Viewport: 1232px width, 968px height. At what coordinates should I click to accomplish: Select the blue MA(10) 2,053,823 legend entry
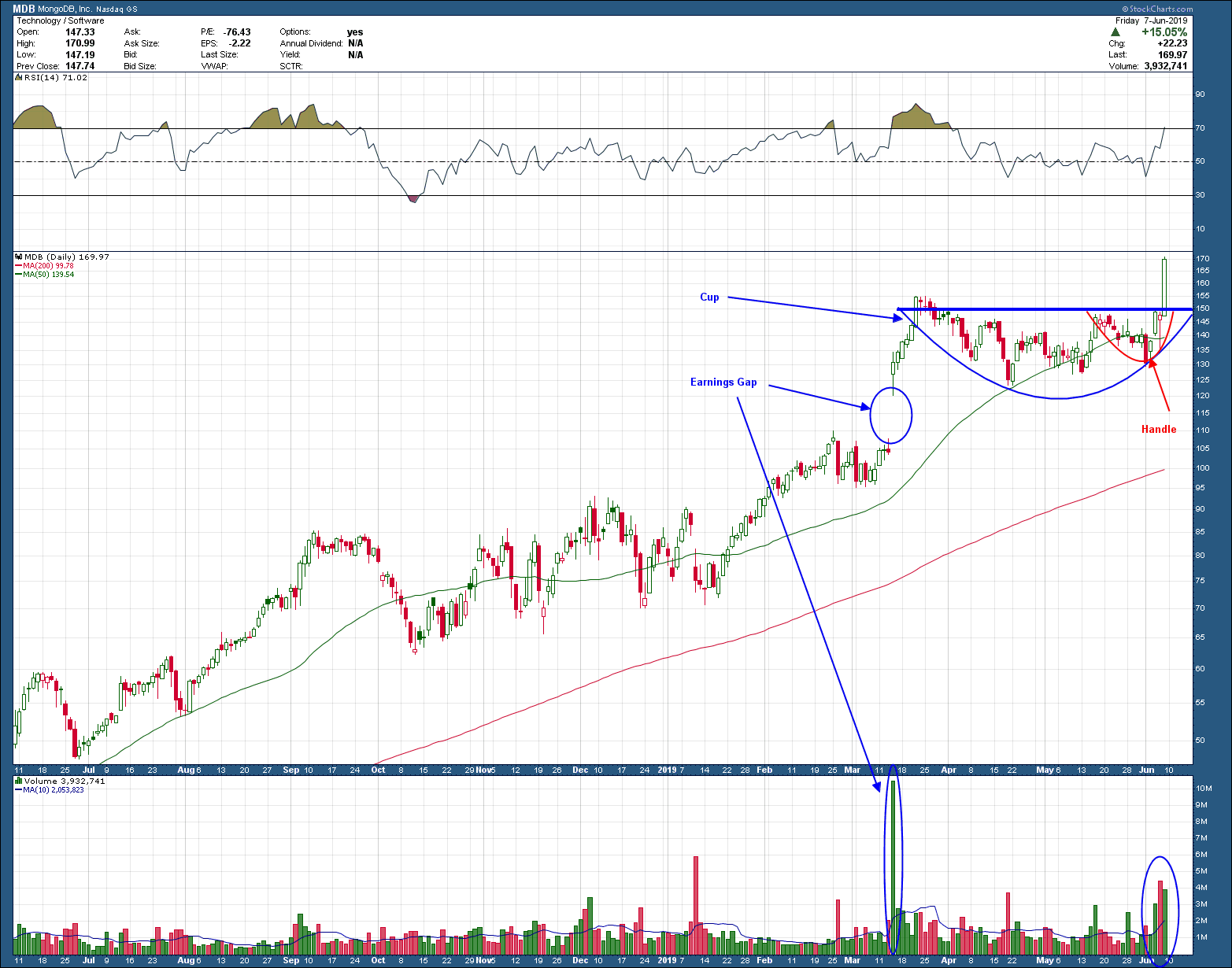click(x=50, y=789)
